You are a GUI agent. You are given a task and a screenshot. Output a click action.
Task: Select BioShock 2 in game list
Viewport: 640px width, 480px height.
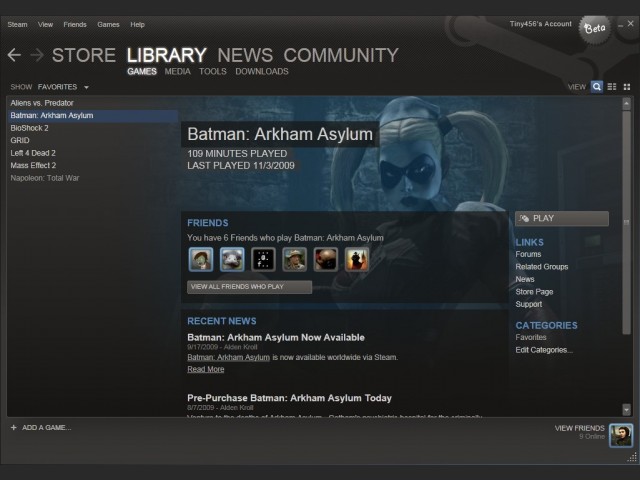pyautogui.click(x=93, y=128)
